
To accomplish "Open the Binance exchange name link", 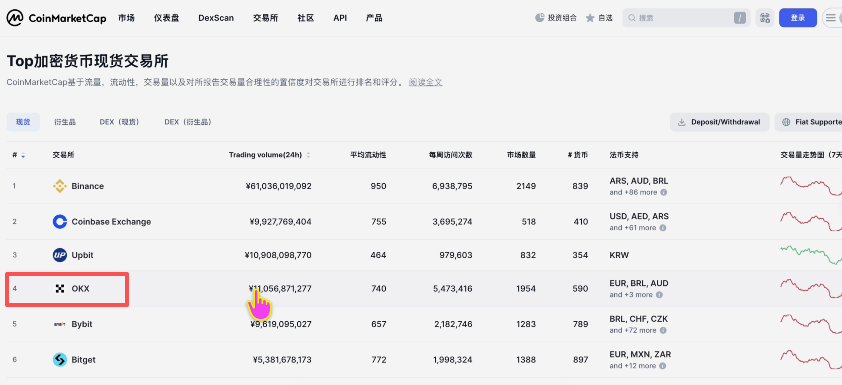I will [88, 186].
